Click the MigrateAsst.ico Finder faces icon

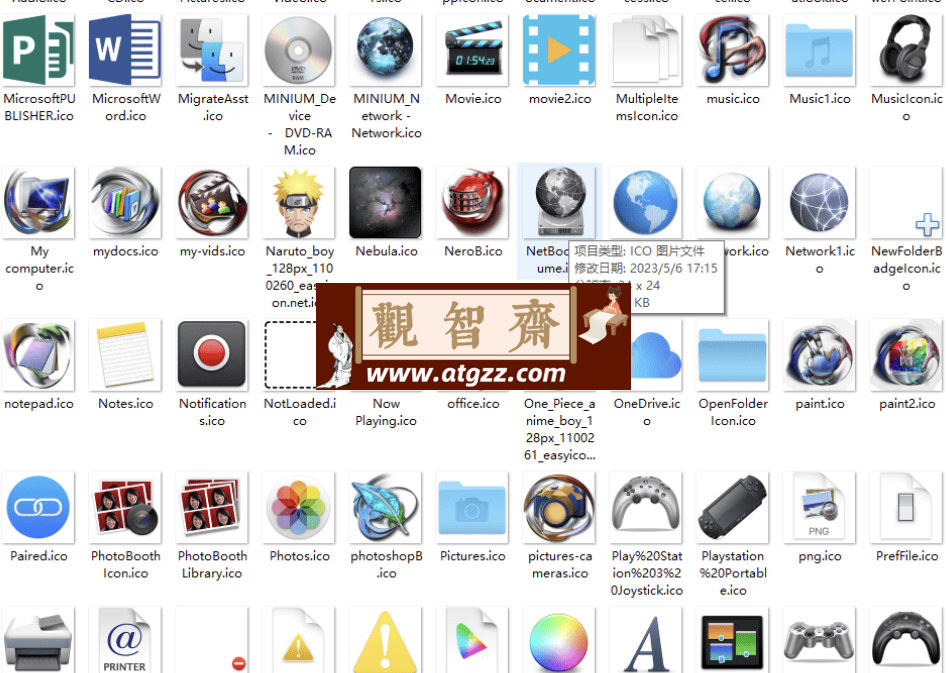(212, 50)
